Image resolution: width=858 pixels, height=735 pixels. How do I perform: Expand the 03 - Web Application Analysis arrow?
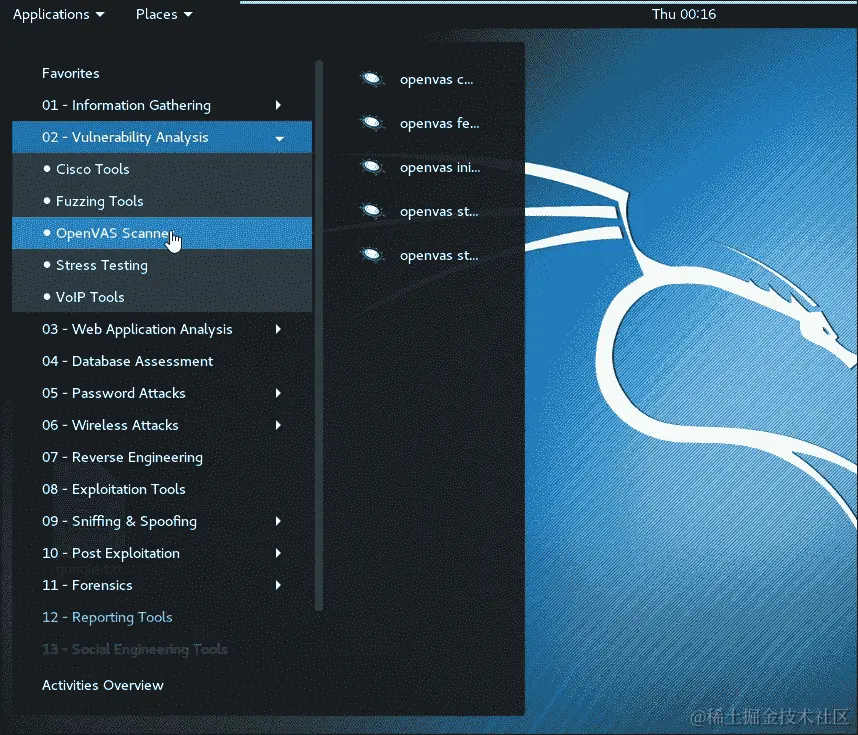[x=278, y=329]
